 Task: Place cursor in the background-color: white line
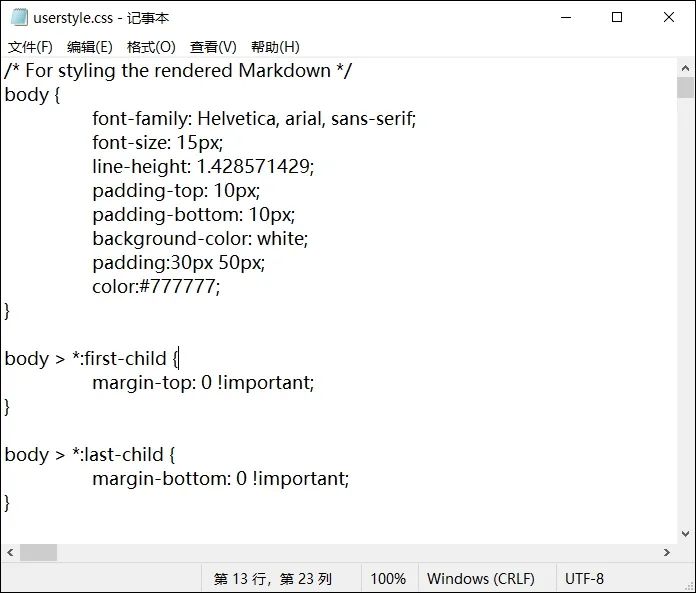click(x=200, y=239)
